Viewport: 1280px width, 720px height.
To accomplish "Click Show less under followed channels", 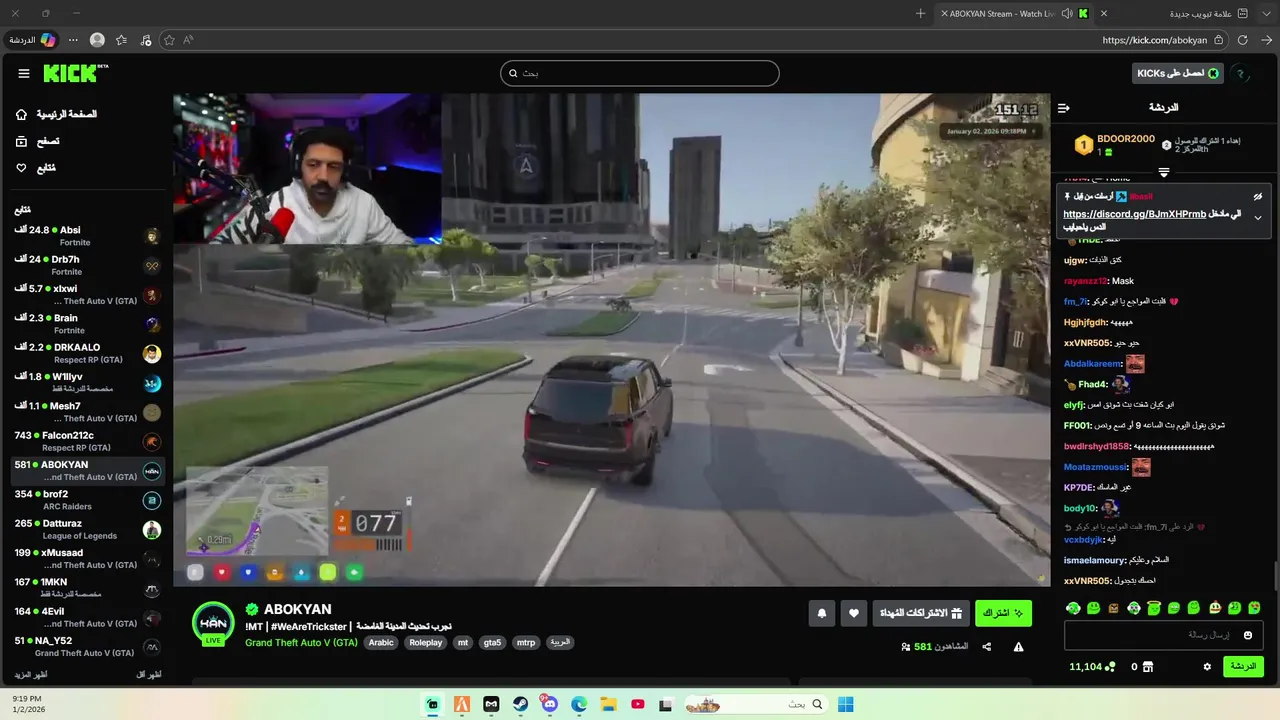I will (148, 675).
